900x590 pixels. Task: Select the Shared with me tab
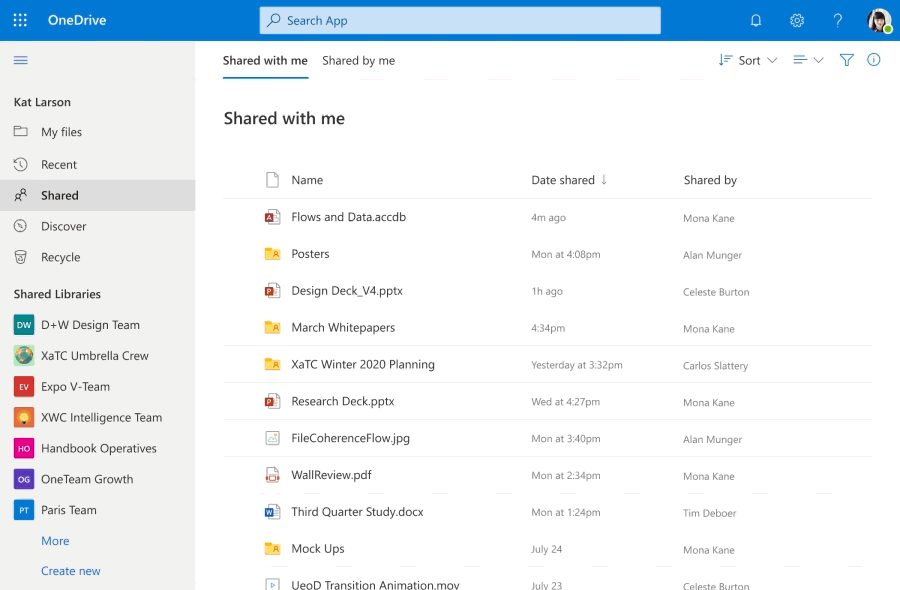264,60
